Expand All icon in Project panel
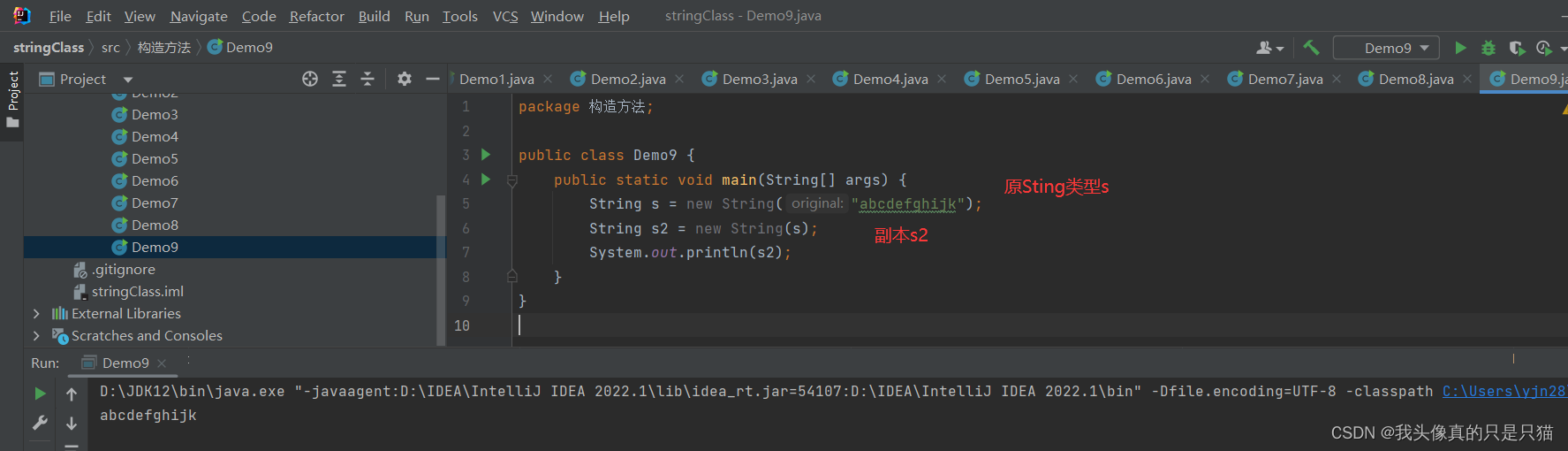This screenshot has height=451, width=1568. click(x=338, y=79)
